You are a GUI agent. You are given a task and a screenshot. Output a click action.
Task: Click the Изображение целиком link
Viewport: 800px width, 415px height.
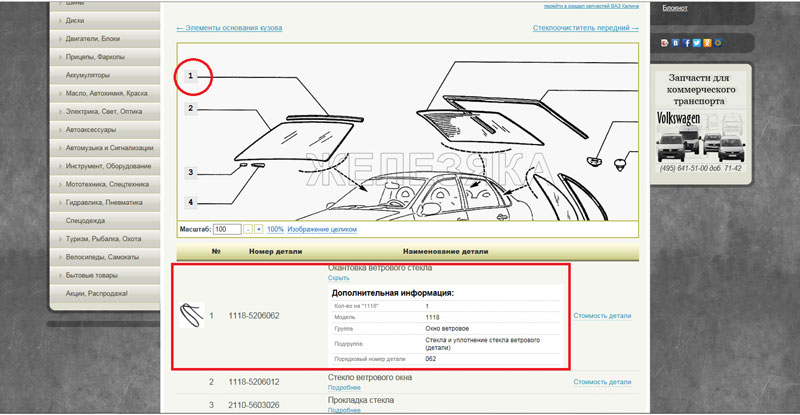[x=322, y=229]
